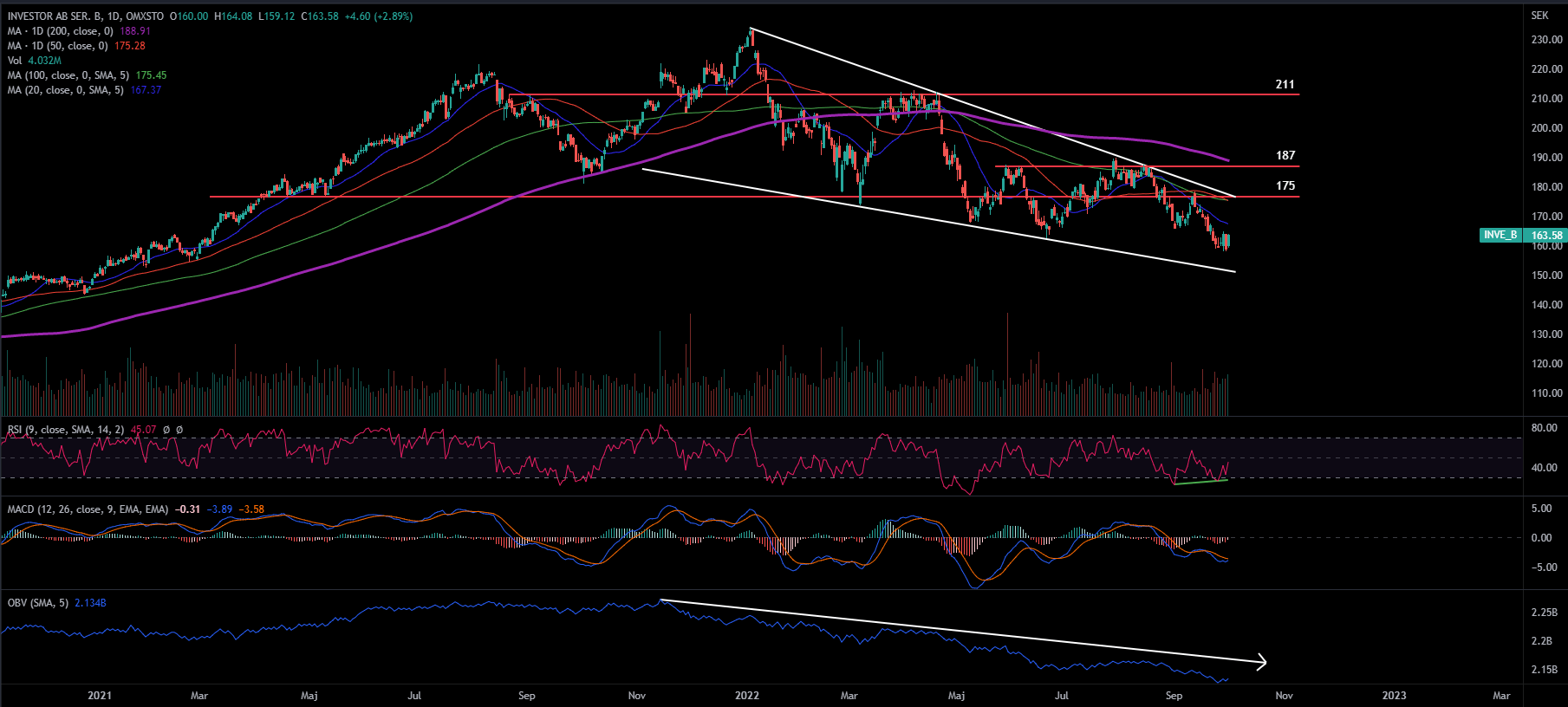This screenshot has width=1568, height=707.
Task: Select the MA 50 indicator legend
Action: click(x=56, y=46)
